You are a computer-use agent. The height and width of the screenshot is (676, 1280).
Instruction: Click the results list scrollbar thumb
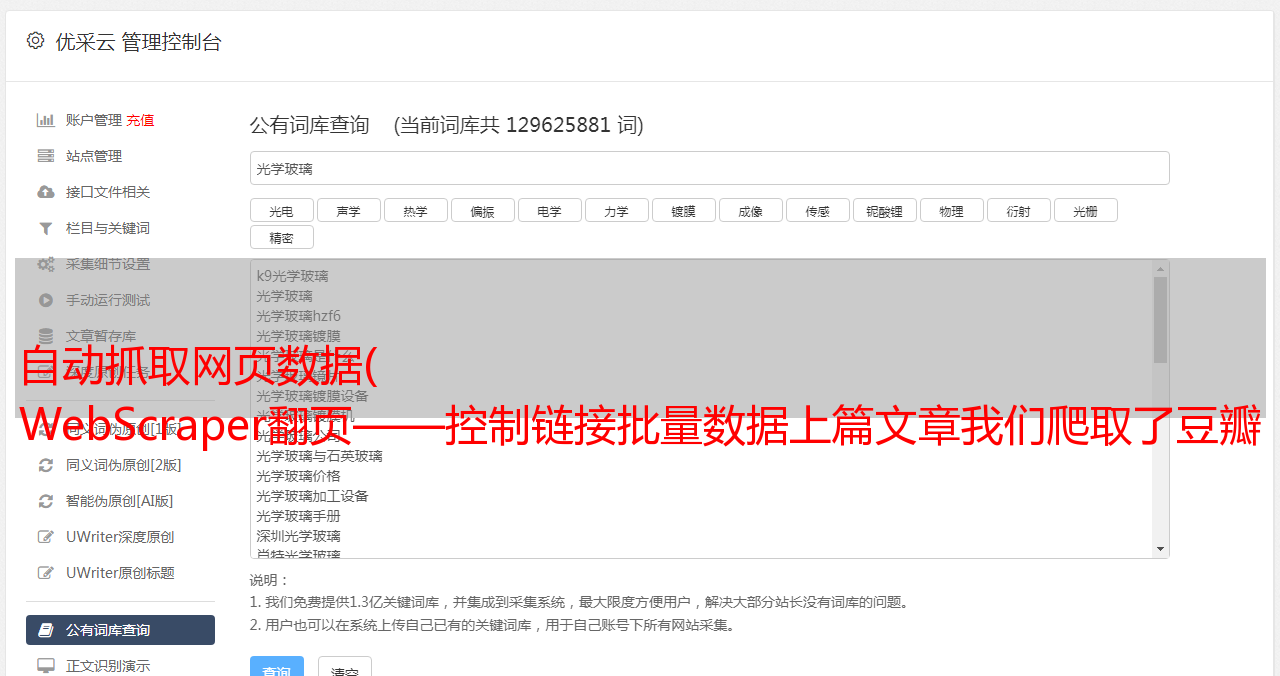click(1160, 319)
